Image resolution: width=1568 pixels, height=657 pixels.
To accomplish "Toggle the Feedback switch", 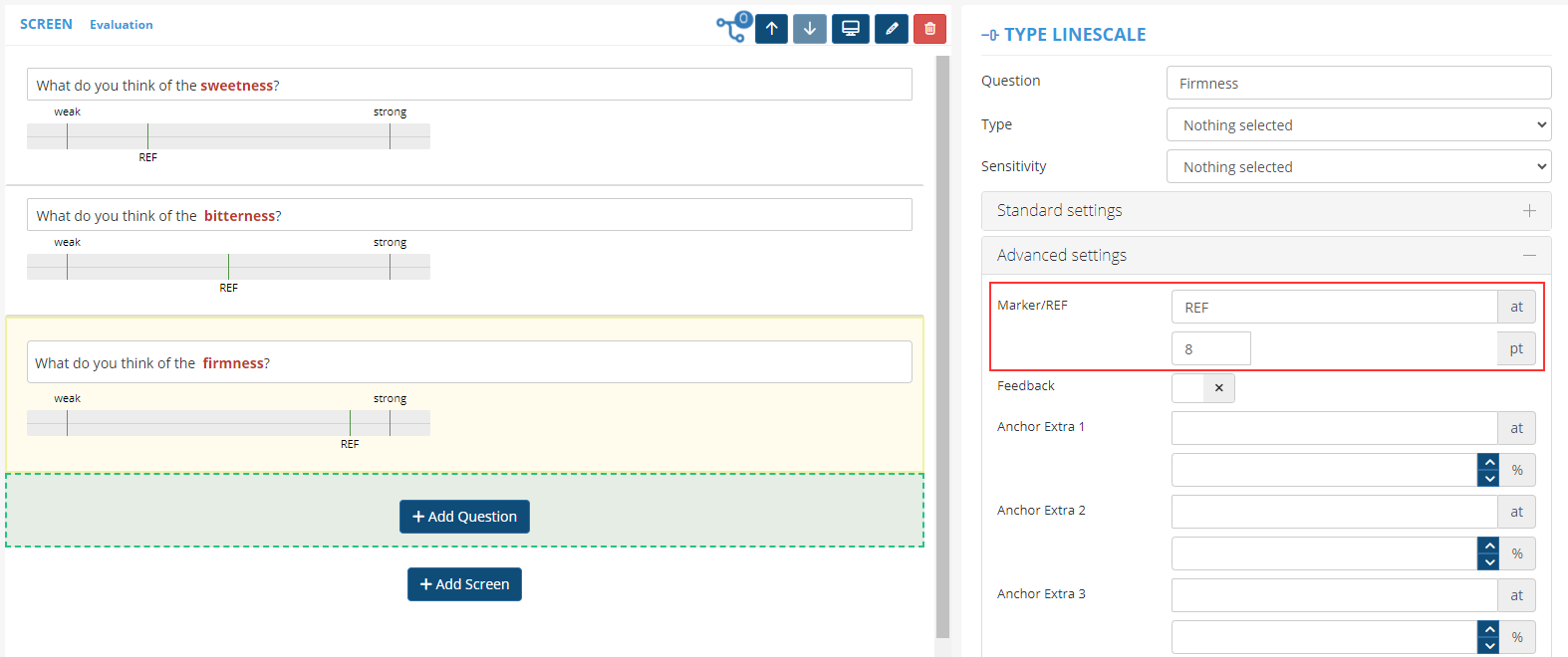I will point(1203,388).
